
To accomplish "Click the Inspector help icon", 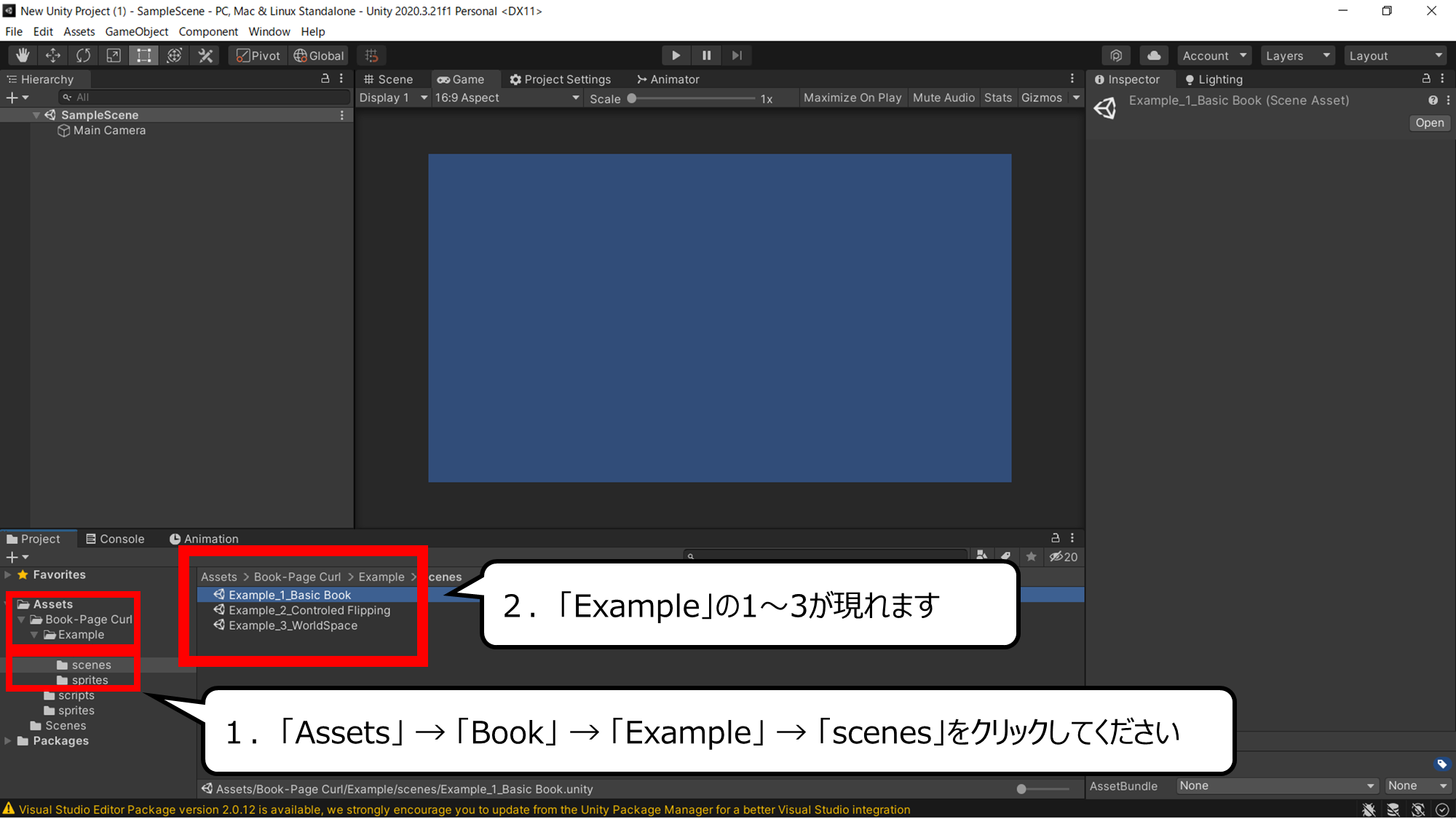I will [x=1433, y=100].
